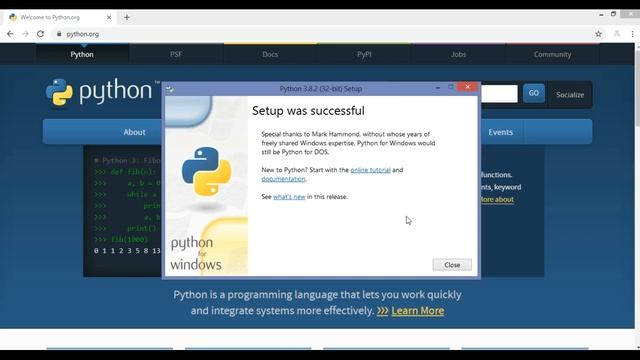Open a new browser tab
Image resolution: width=640 pixels, height=360 pixels.
127,17
